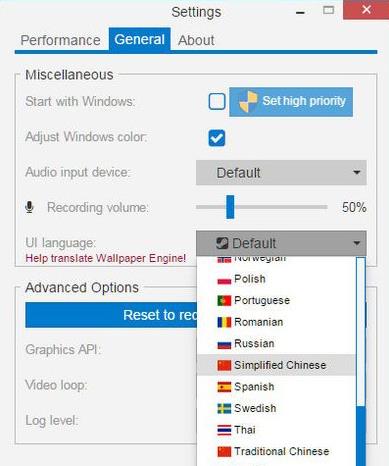
Task: Click the Russian flag icon
Action: (224, 344)
